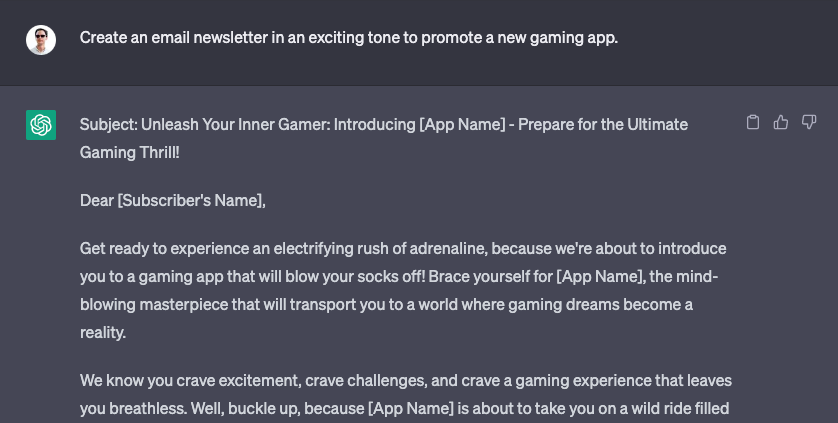Click the word 'reality.' ending the paragraph

[103, 332]
